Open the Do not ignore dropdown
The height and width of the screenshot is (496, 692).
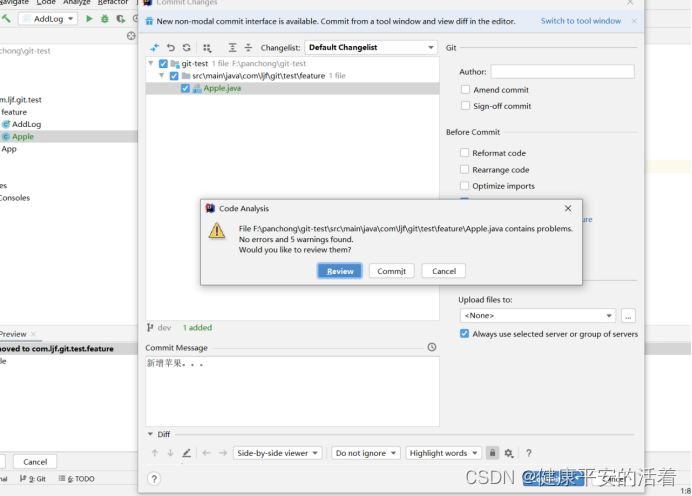click(x=366, y=453)
